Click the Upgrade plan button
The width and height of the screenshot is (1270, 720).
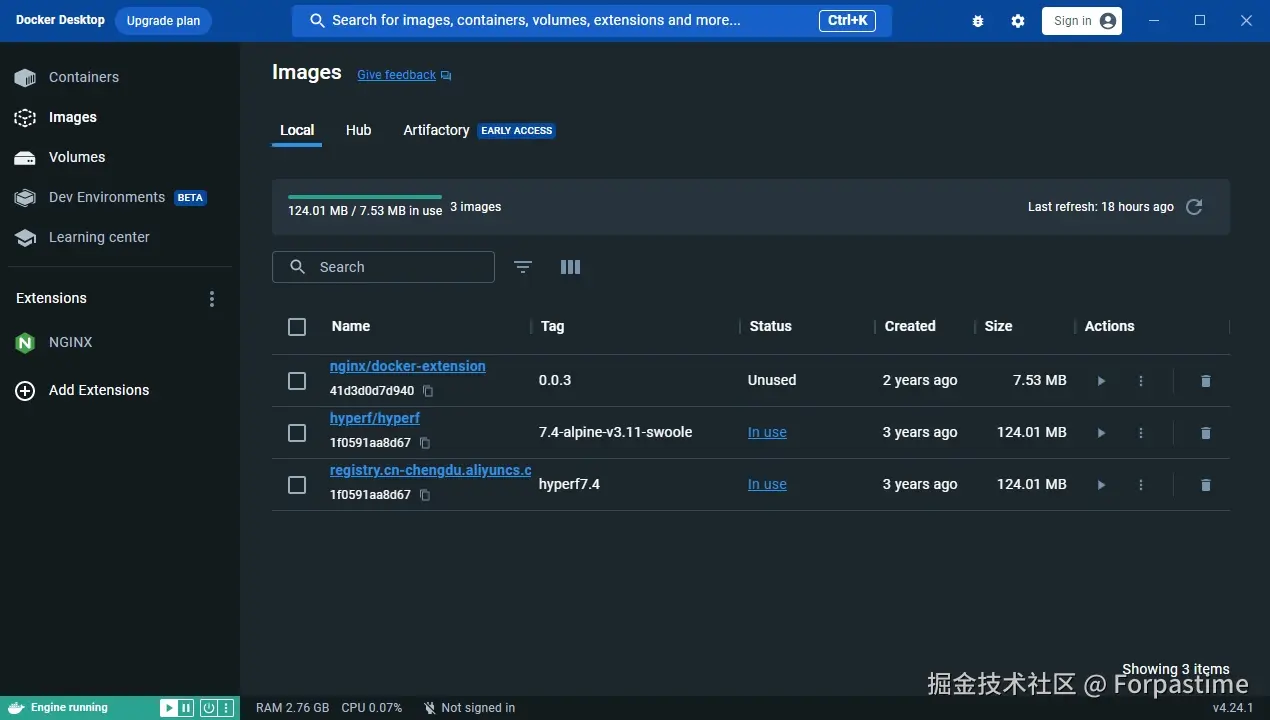point(163,21)
